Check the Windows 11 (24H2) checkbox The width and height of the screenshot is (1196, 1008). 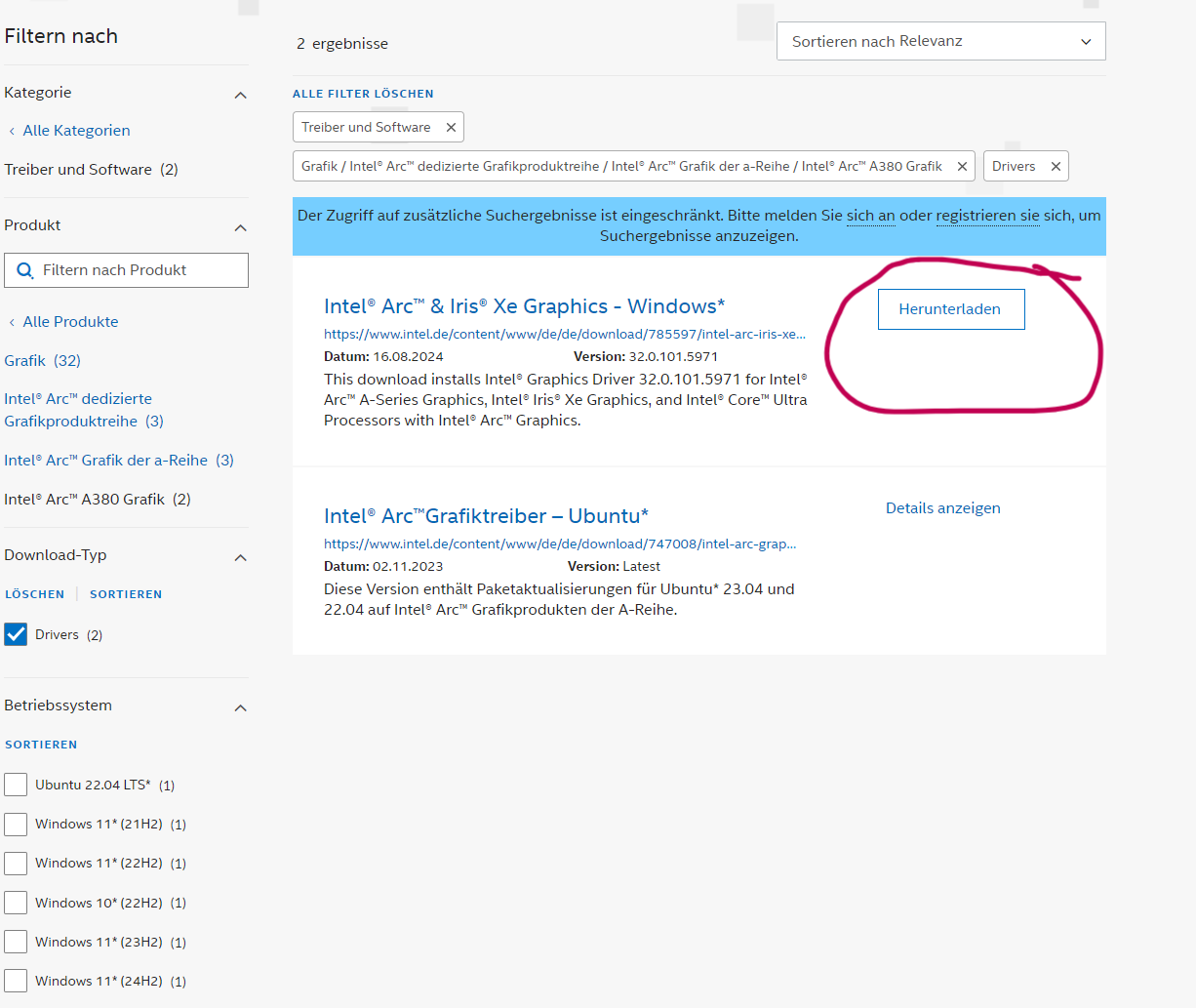click(16, 981)
